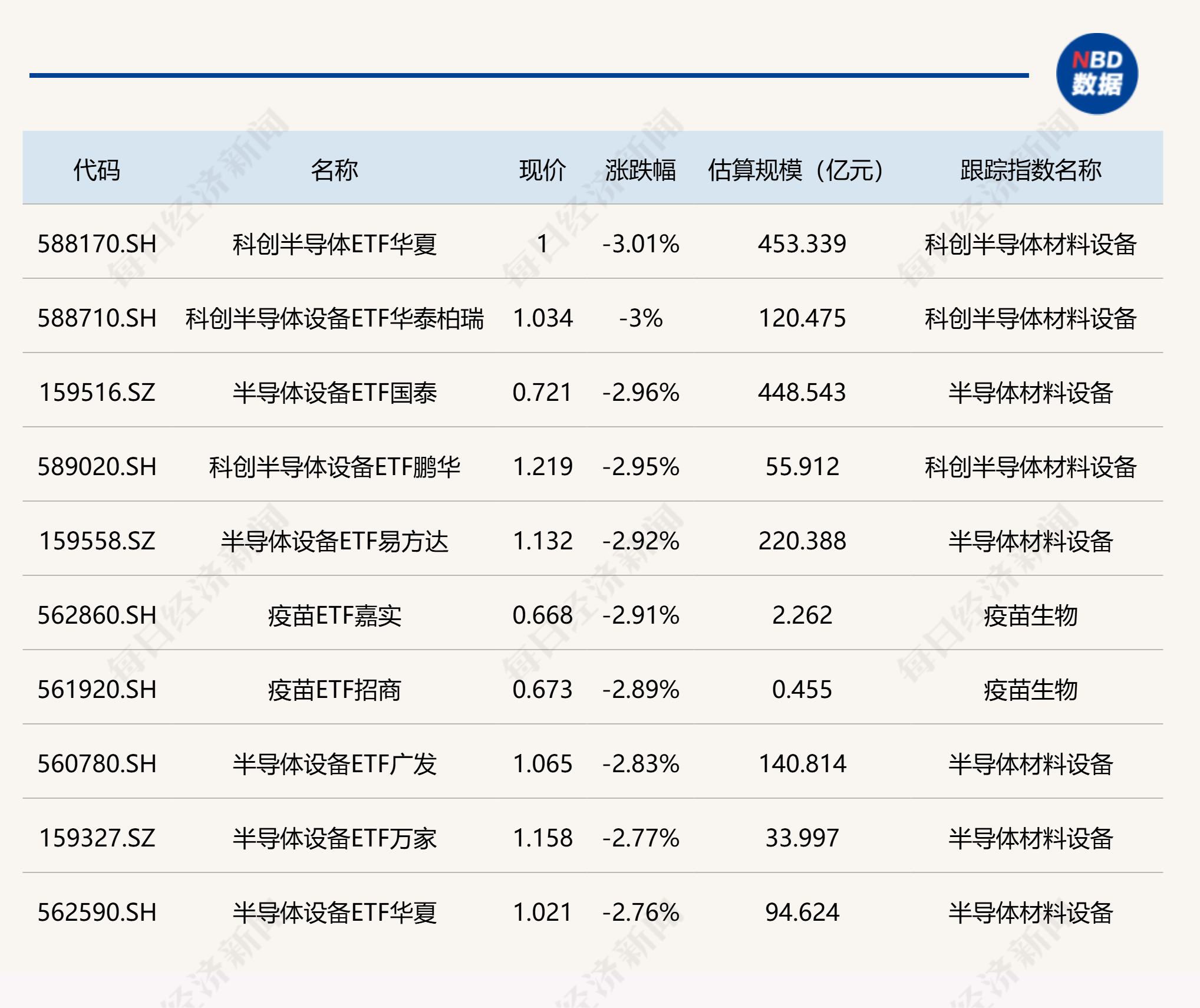
Task: Click the price 0.673
Action: (543, 690)
